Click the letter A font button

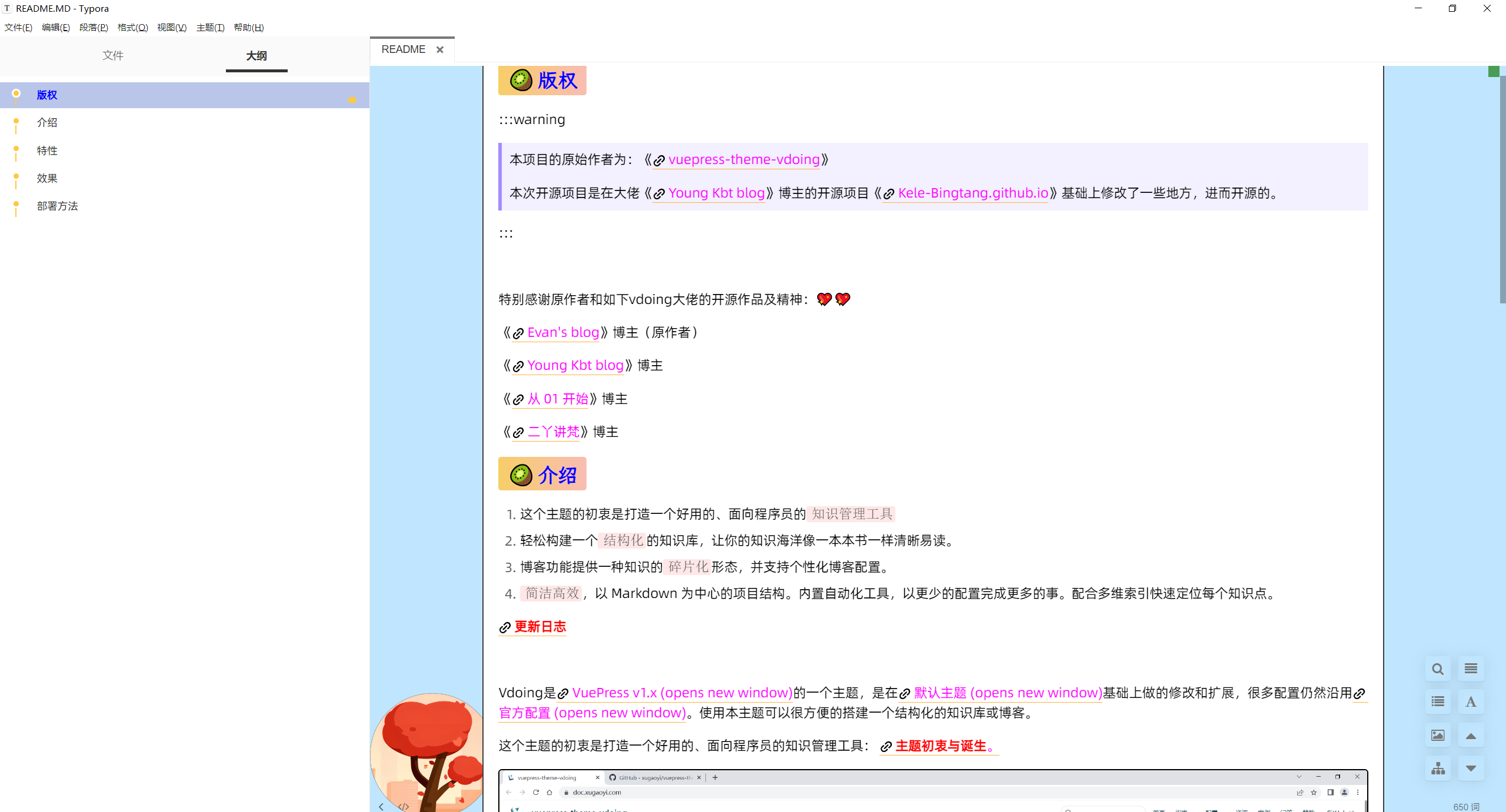coord(1471,701)
